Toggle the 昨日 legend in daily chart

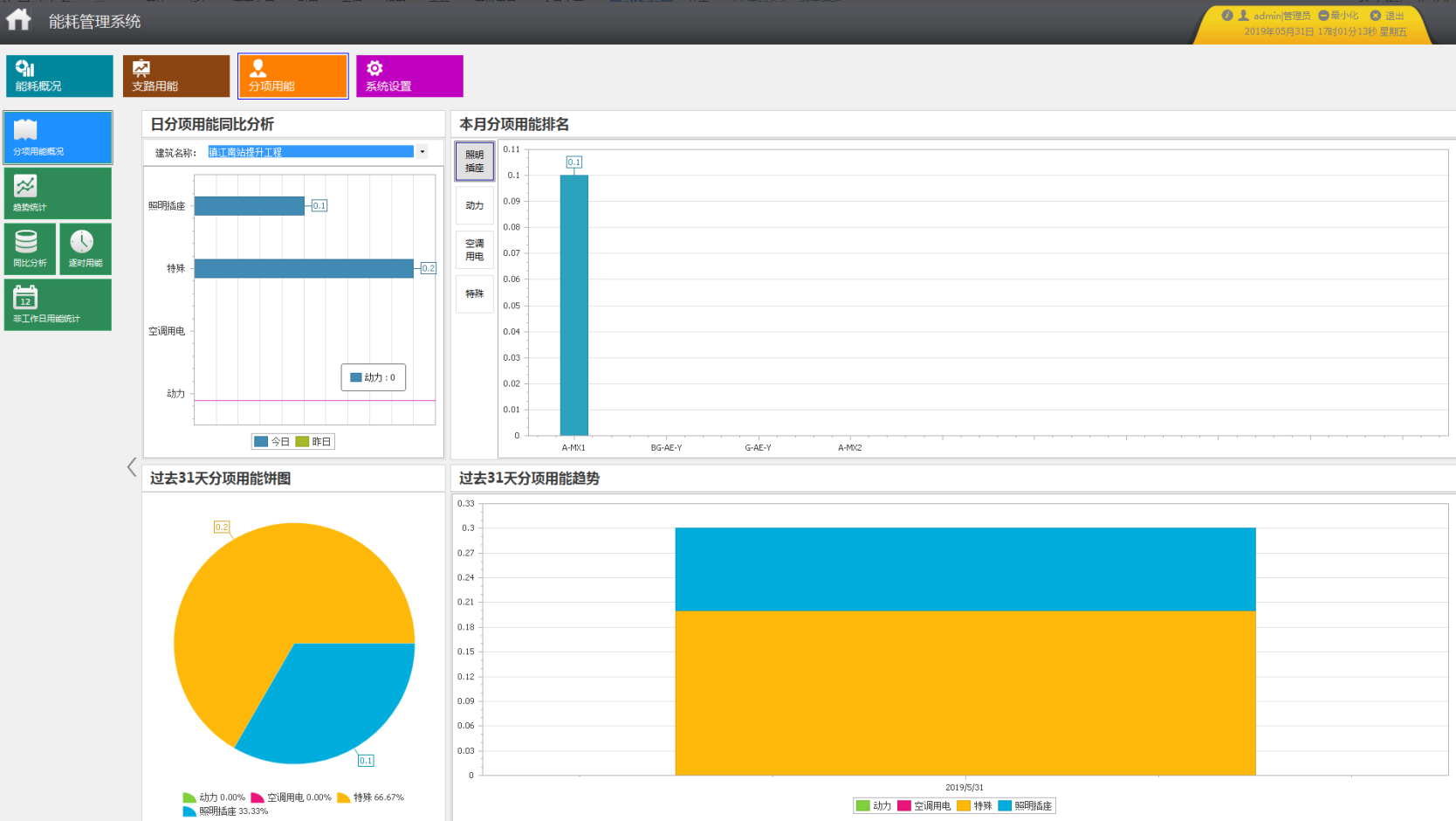click(313, 442)
